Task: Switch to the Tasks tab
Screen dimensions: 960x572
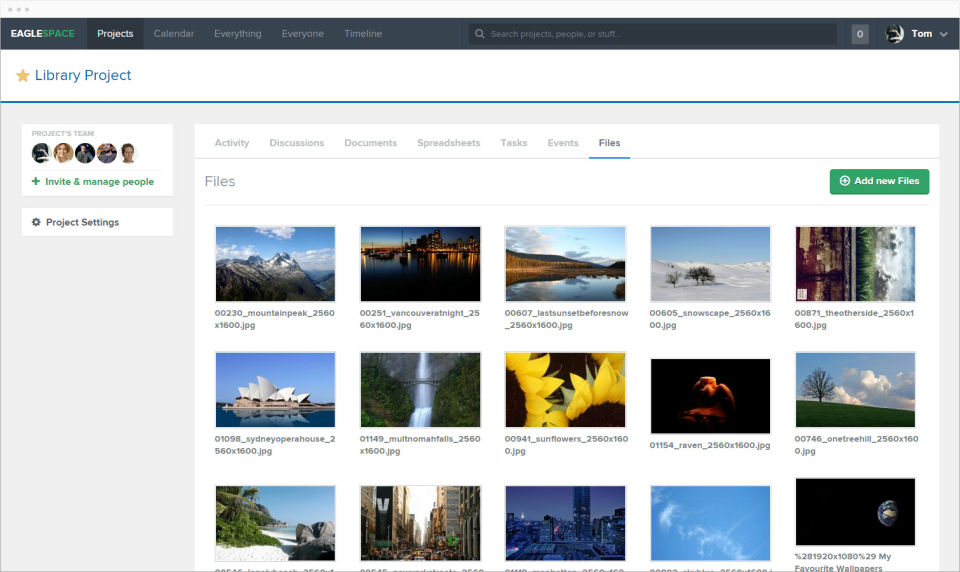Action: click(x=514, y=143)
